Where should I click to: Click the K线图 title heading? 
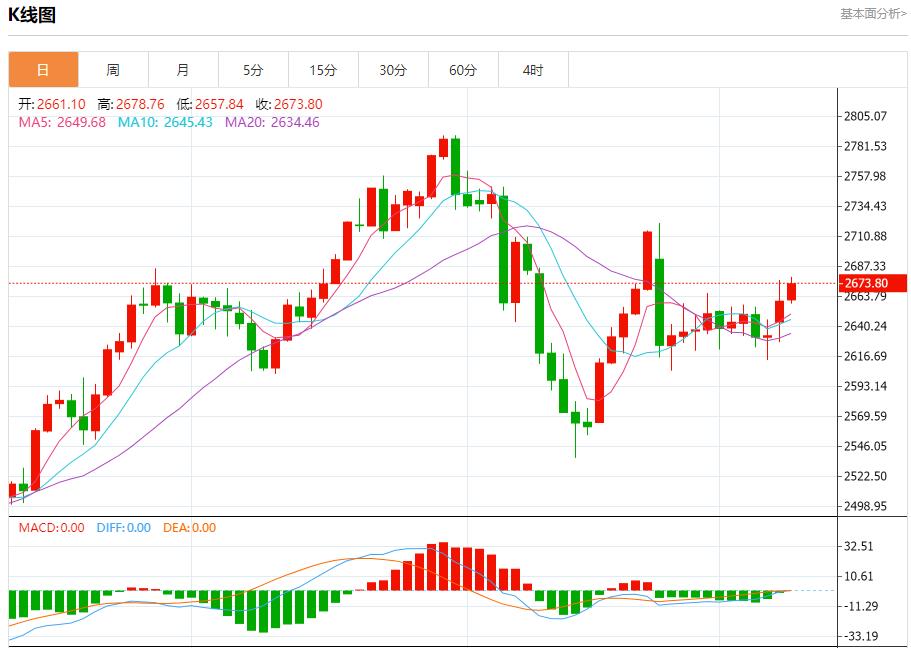coord(32,15)
